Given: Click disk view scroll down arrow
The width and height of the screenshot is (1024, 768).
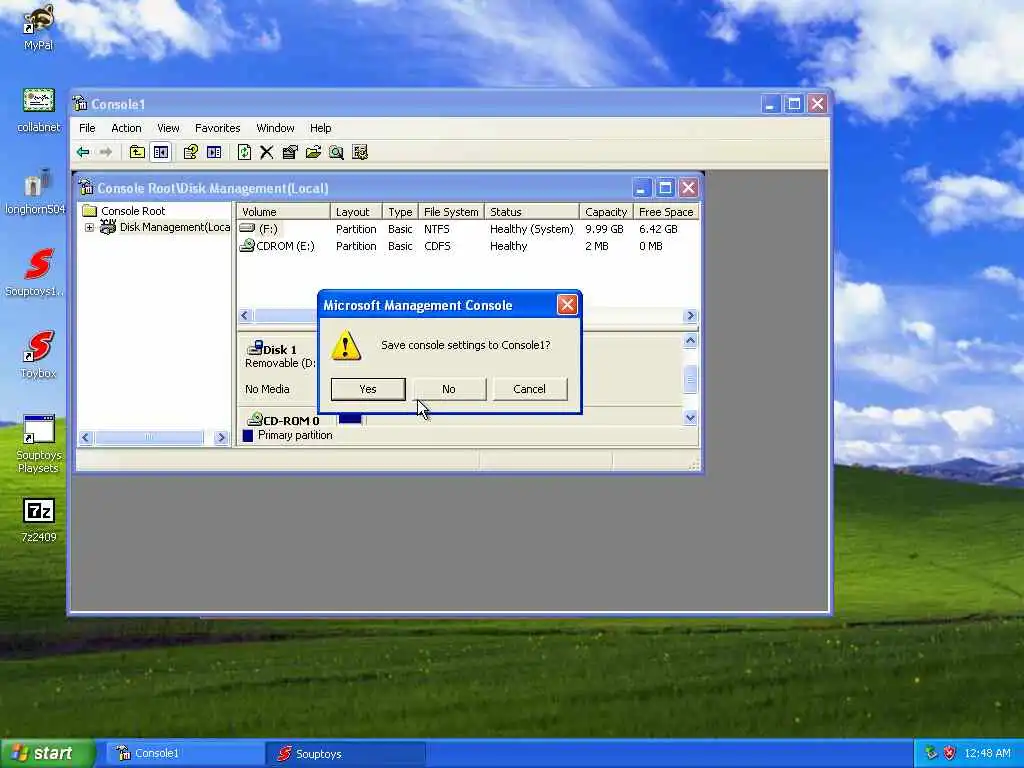Looking at the screenshot, I should click(x=690, y=417).
